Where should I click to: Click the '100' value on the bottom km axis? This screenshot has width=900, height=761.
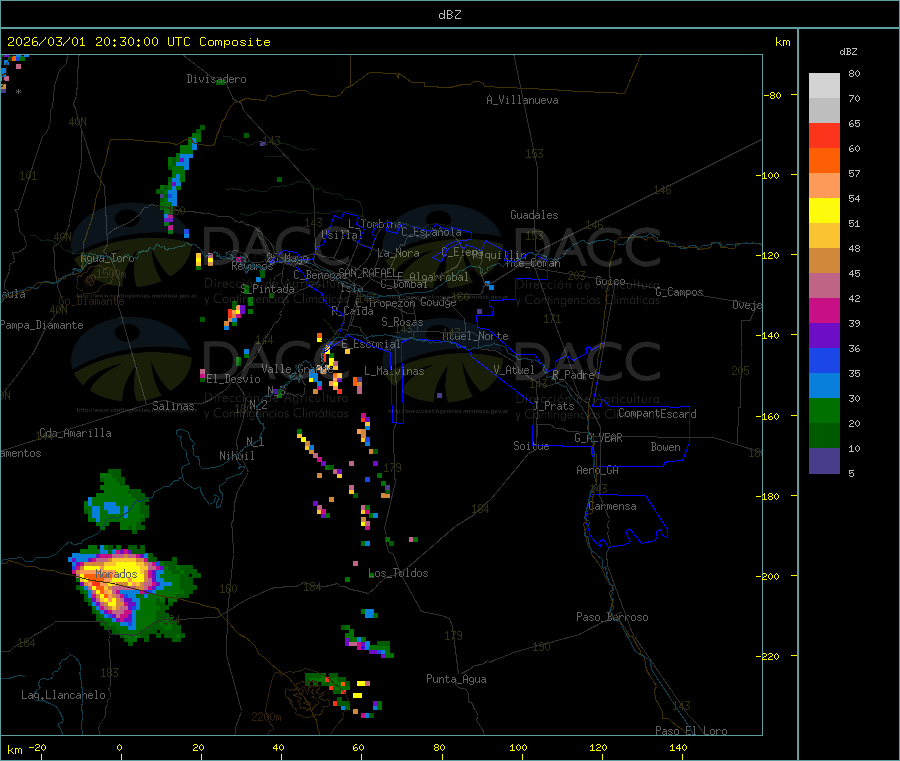point(518,747)
